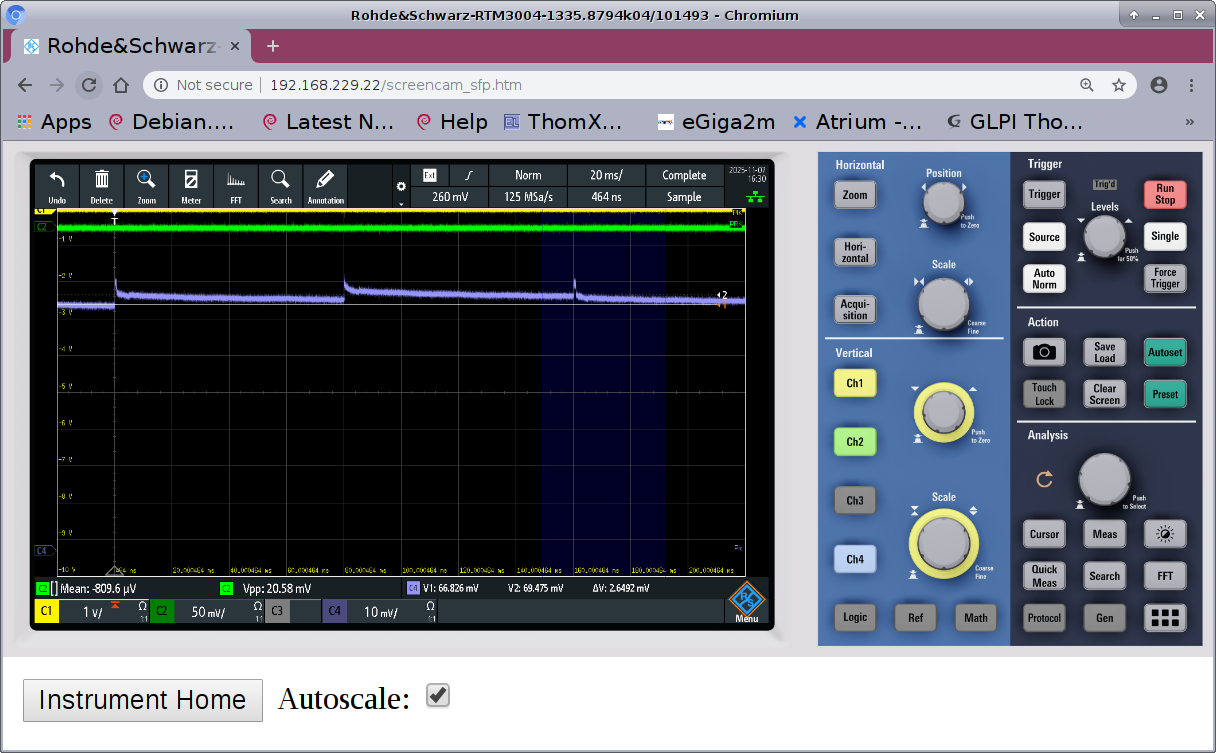Open the FFT tool in toolbar
The width and height of the screenshot is (1216, 753).
[x=236, y=185]
